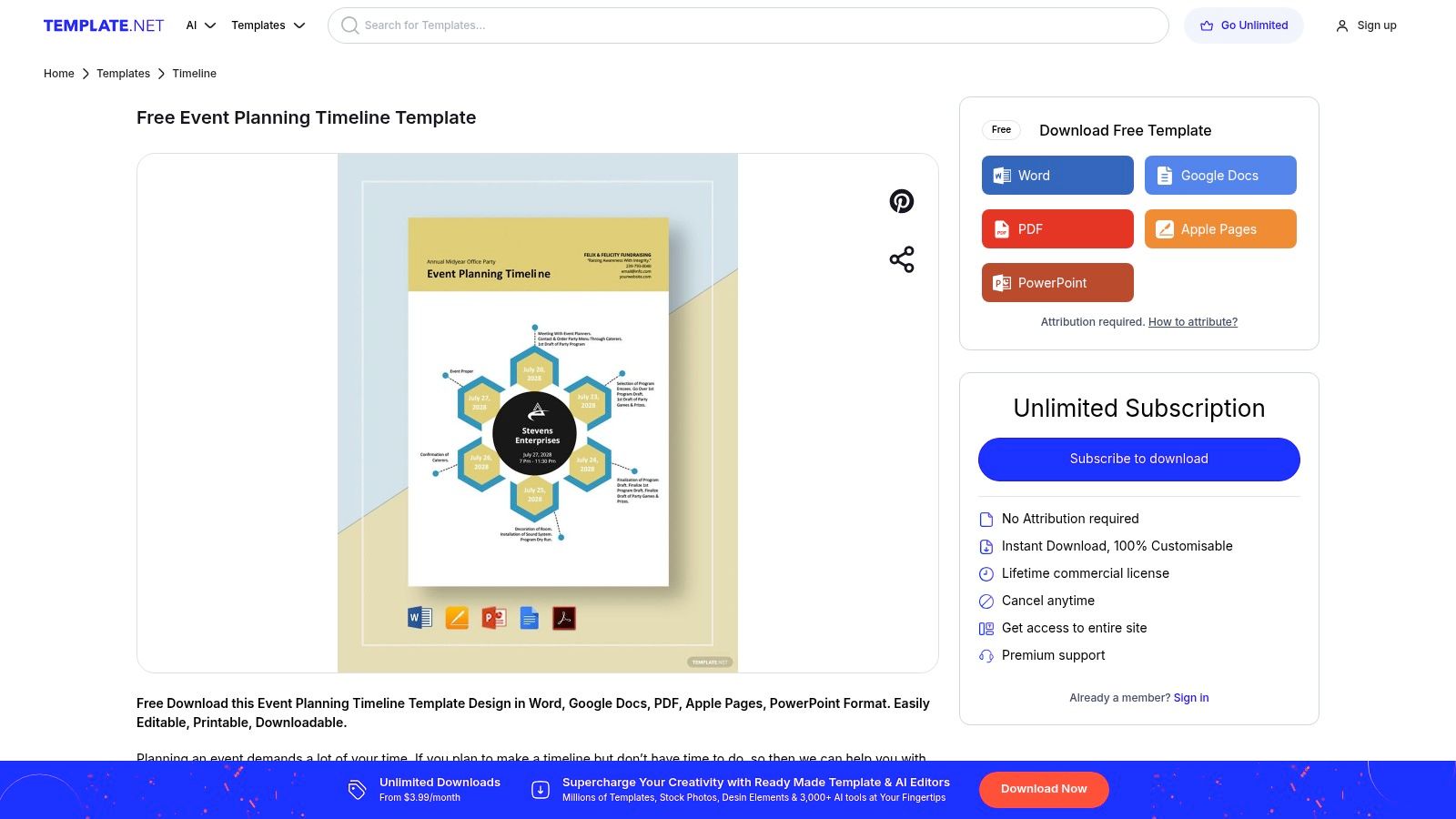Go to Templates breadcrumb
Viewport: 1456px width, 819px height.
(x=123, y=74)
